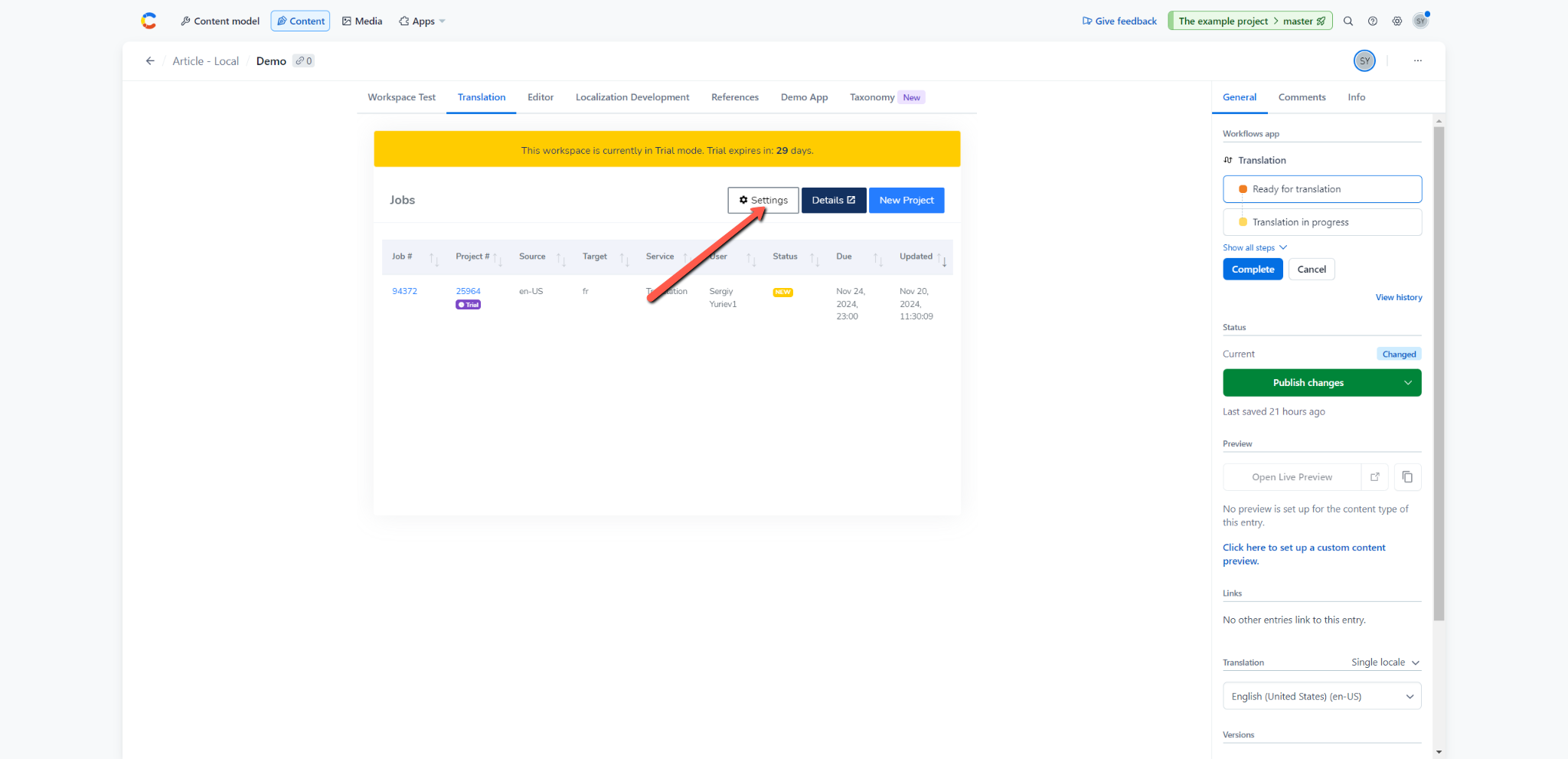
Task: Select the Ready for translation step
Action: [x=1322, y=189]
